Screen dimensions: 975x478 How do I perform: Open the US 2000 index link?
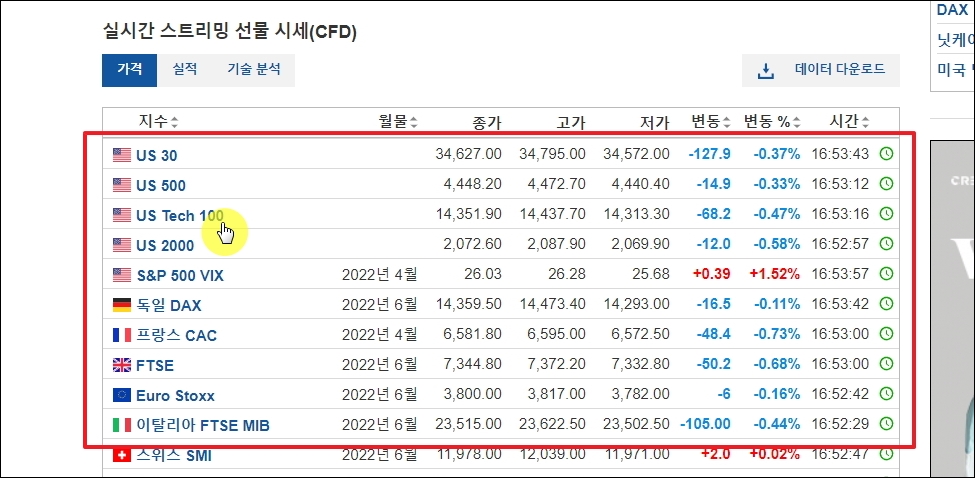(165, 246)
